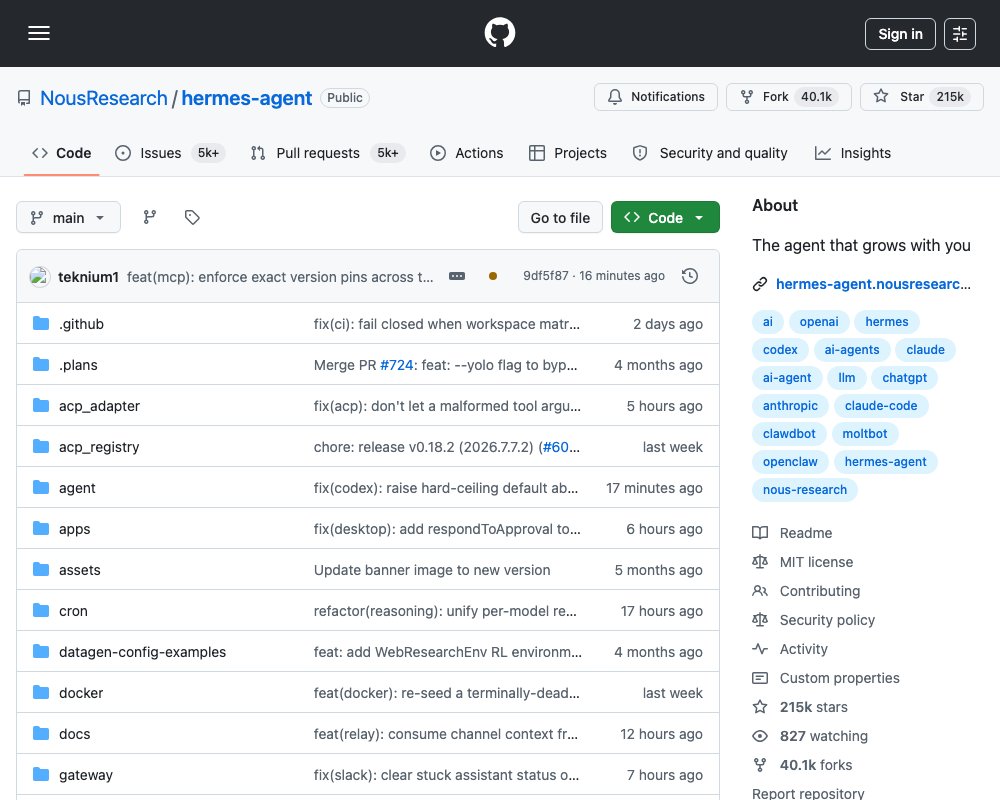Screen dimensions: 1000x800
Task: Open Custom properties link
Action: 826,678
